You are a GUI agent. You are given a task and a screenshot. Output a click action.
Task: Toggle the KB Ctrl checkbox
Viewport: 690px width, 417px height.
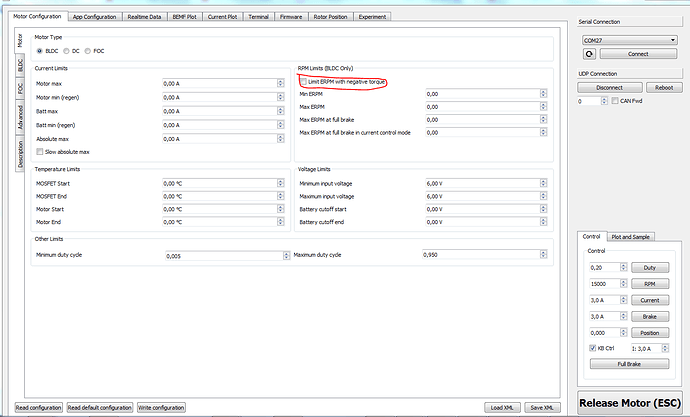(x=591, y=348)
